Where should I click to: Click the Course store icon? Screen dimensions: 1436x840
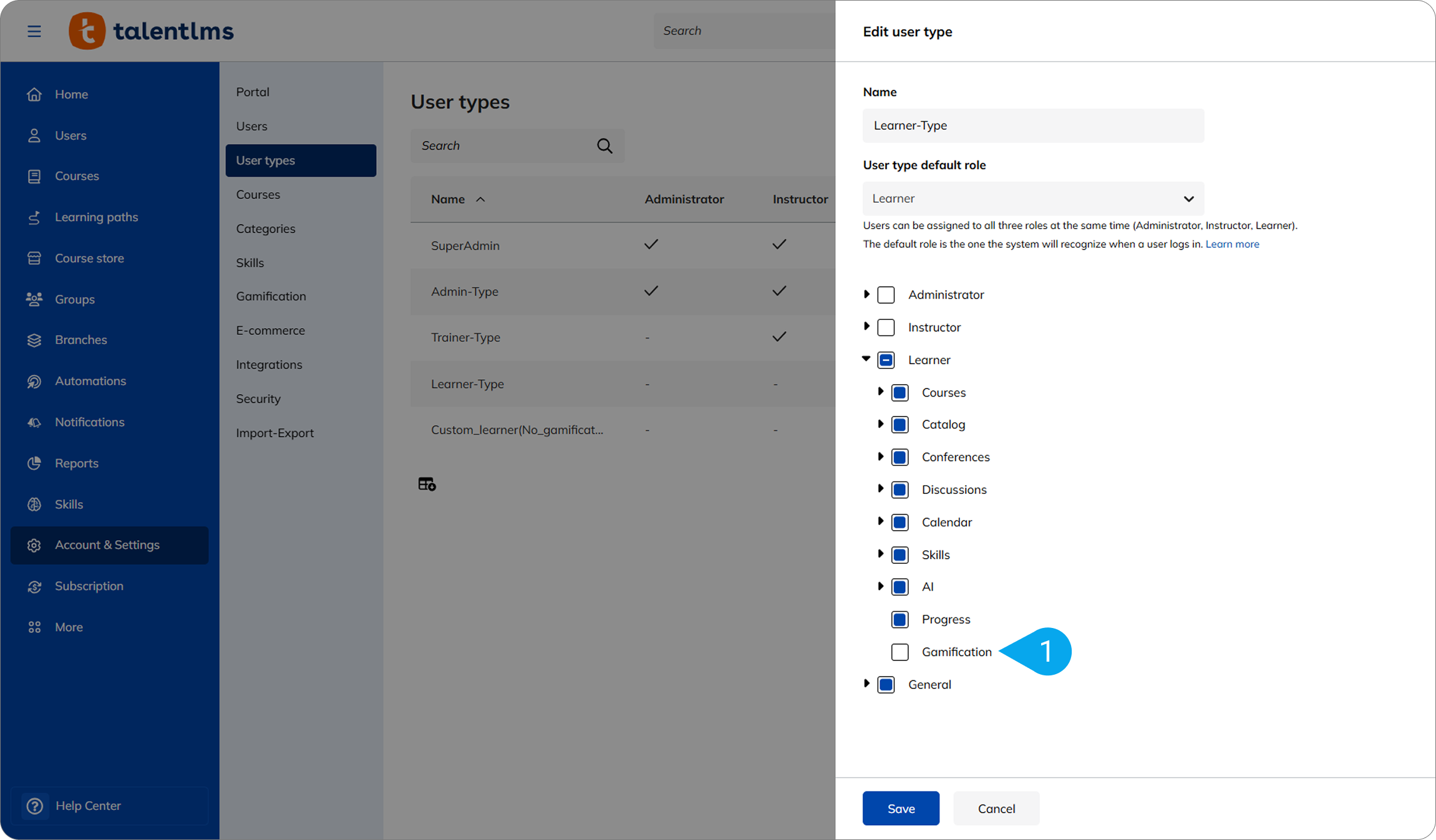pos(34,258)
